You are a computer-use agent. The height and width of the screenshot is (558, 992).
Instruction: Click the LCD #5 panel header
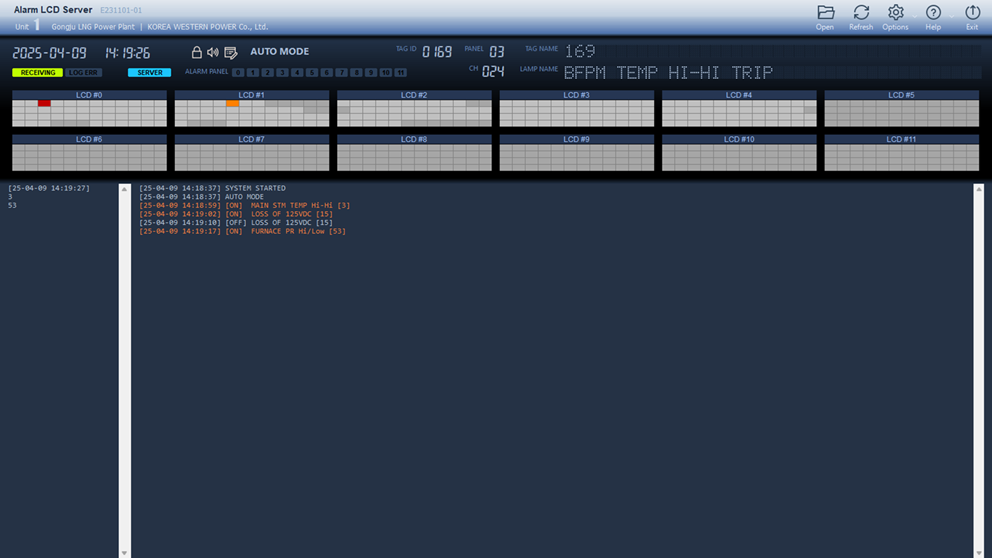901,95
